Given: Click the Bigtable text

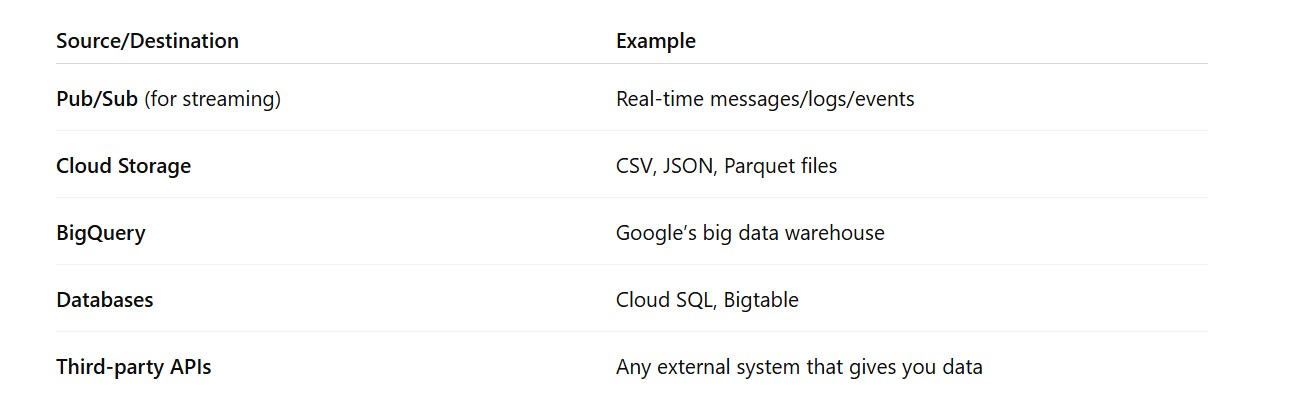Looking at the screenshot, I should pos(761,300).
